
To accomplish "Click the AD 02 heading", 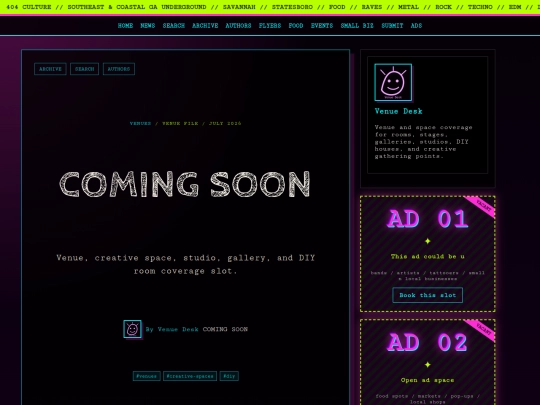I will click(x=428, y=343).
